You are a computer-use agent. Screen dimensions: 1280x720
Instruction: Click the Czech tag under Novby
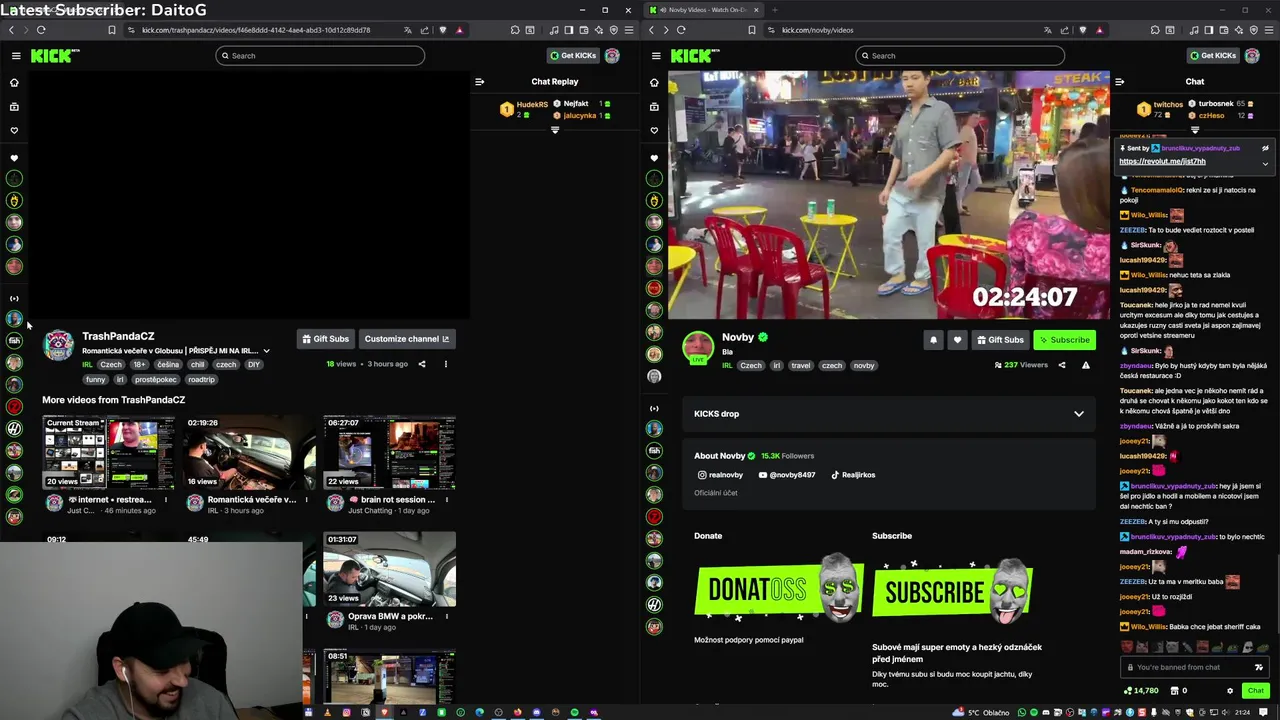pos(751,366)
